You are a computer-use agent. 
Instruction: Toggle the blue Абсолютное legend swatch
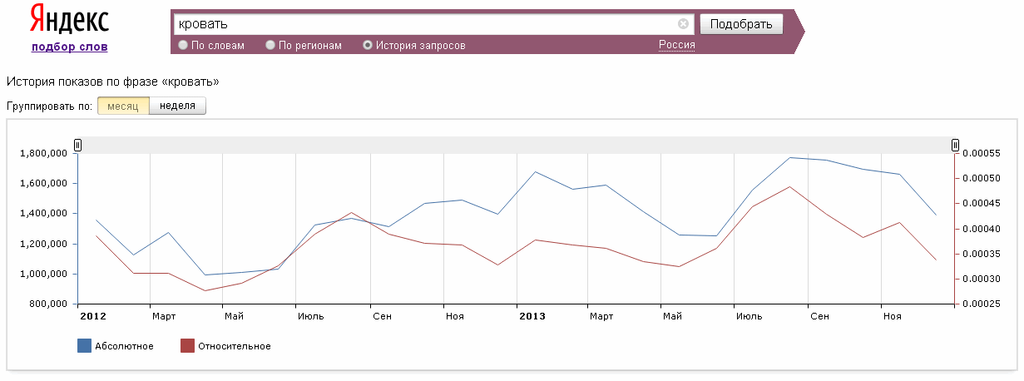click(84, 346)
